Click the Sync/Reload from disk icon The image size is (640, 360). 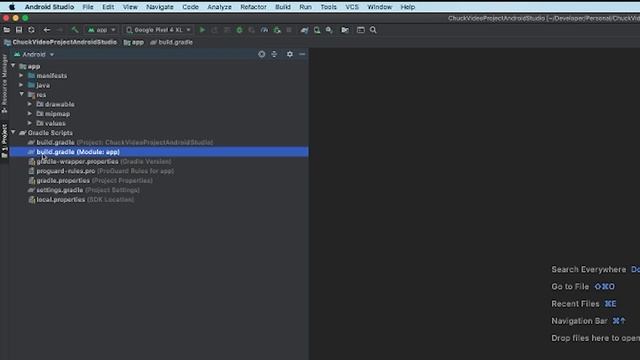(x=31, y=30)
